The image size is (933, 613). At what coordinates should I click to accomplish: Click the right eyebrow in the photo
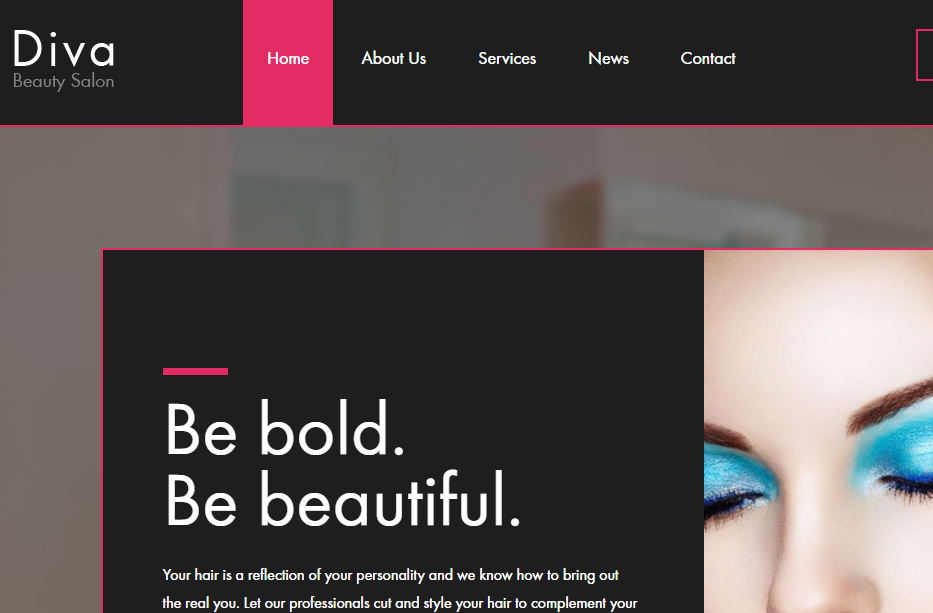click(x=891, y=405)
